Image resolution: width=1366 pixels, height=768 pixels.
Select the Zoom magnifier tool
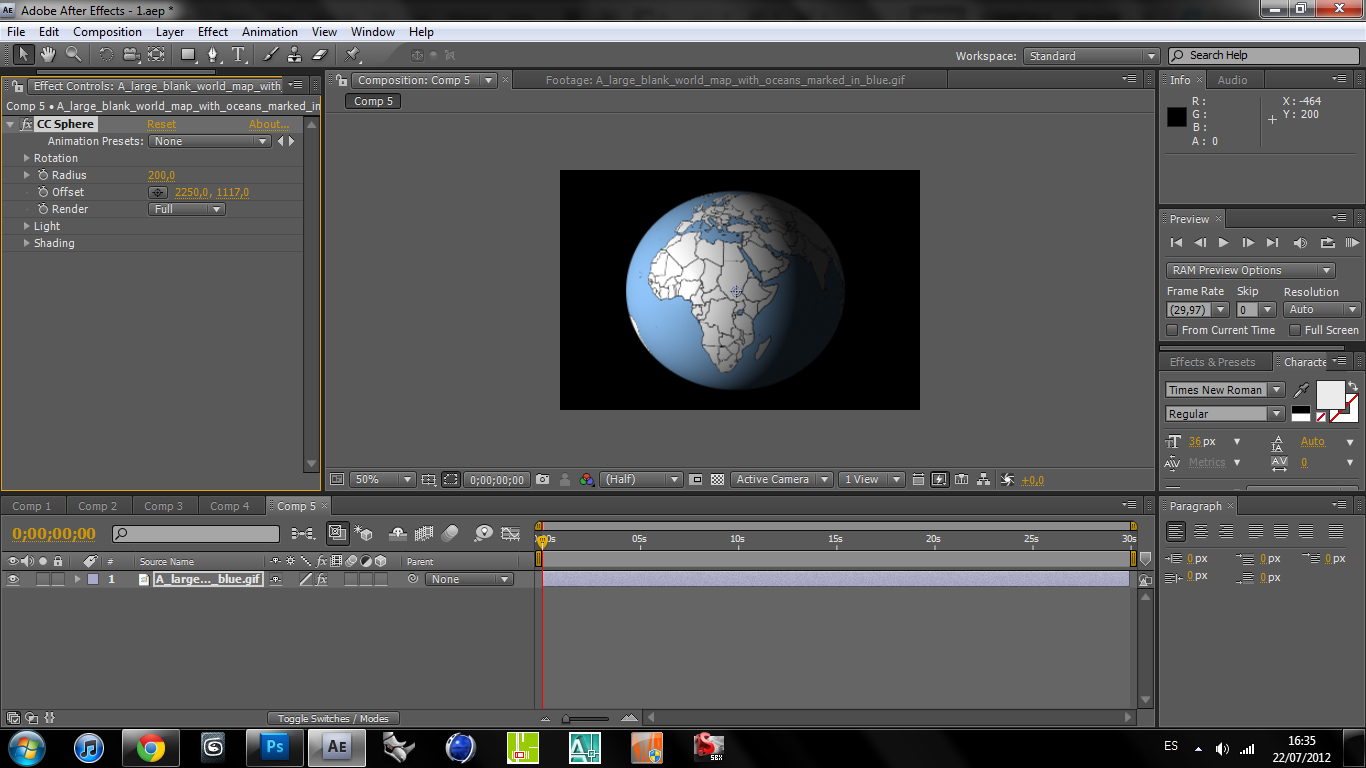click(x=74, y=54)
